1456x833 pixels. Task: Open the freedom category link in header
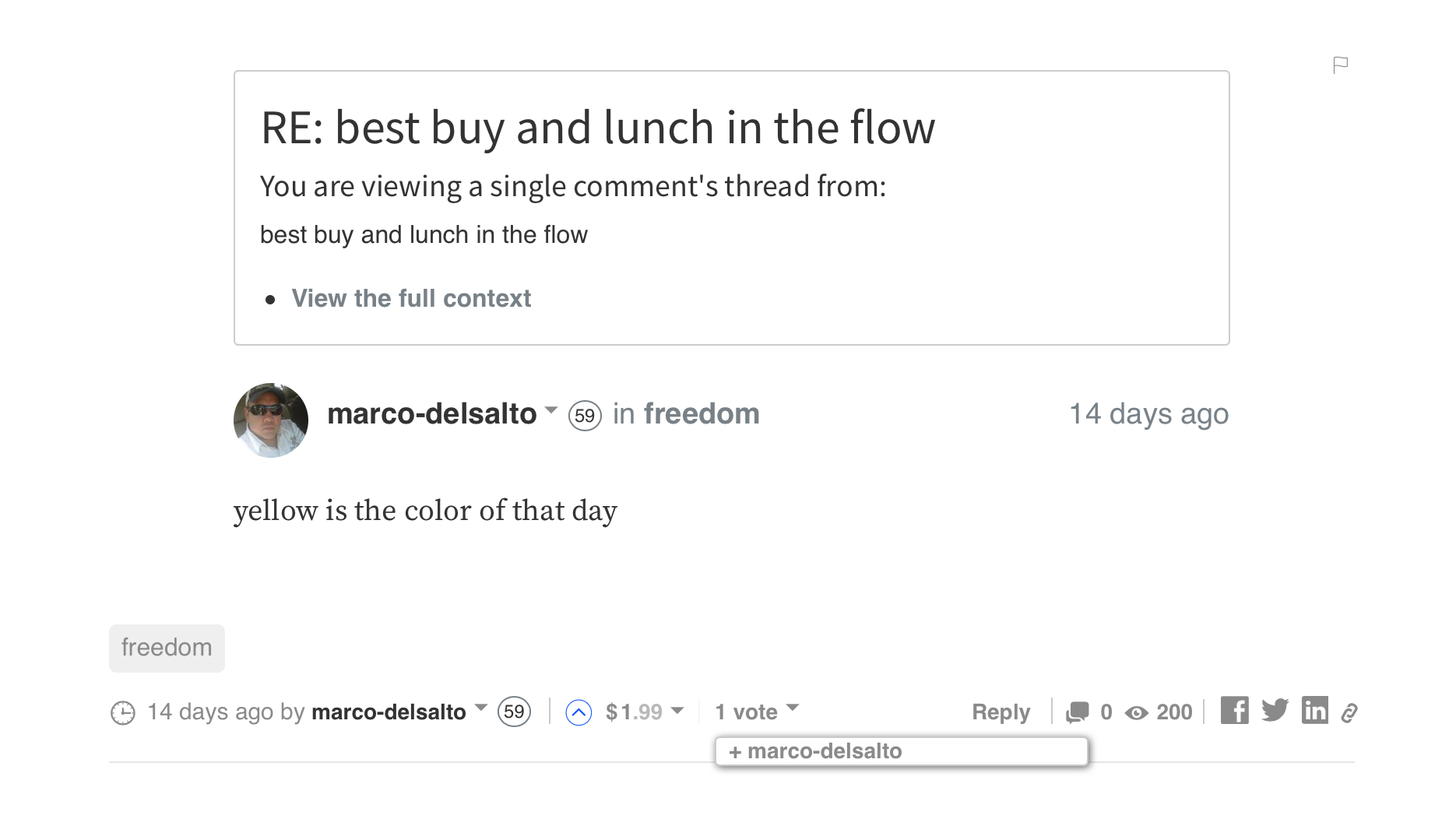tap(702, 413)
